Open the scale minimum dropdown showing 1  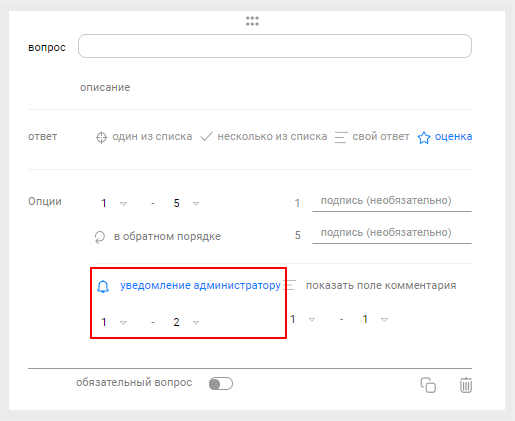(114, 203)
